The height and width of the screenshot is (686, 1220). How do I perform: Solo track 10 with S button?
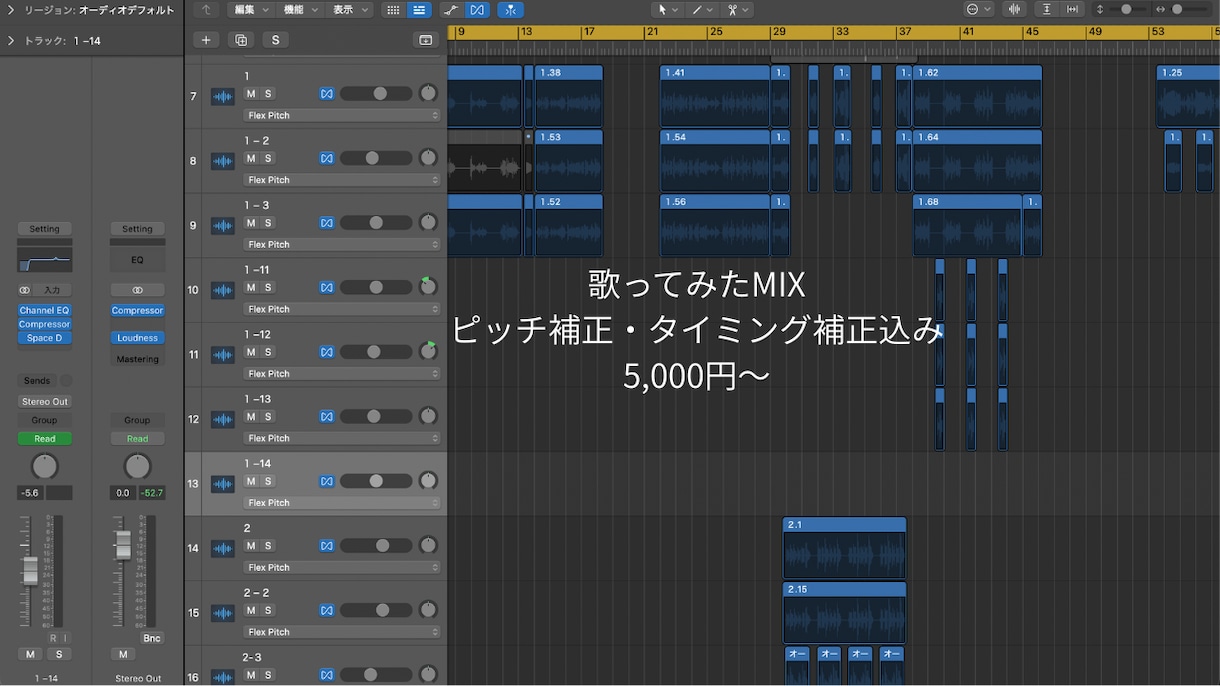[268, 288]
